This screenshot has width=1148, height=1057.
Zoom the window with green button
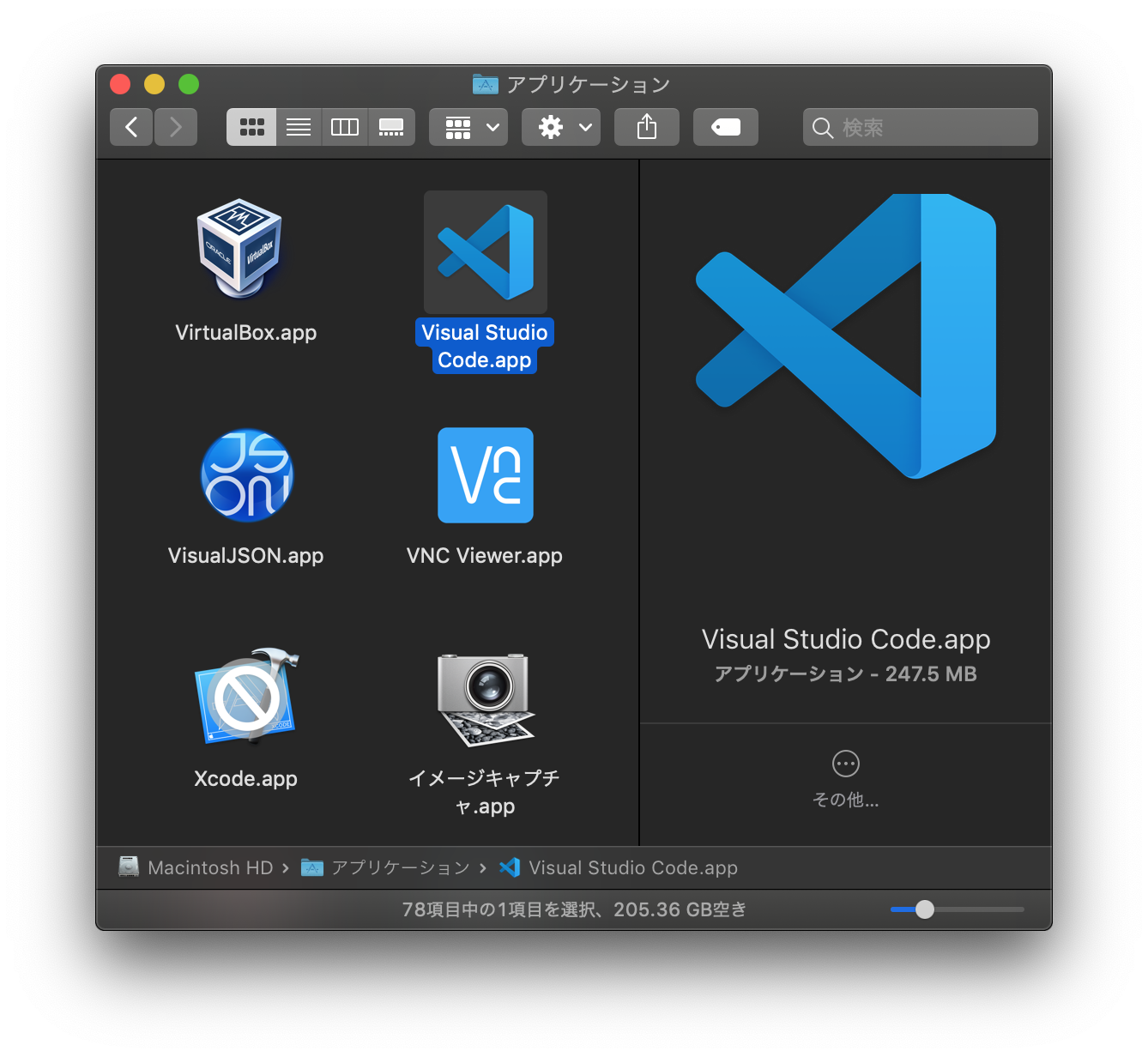(189, 84)
